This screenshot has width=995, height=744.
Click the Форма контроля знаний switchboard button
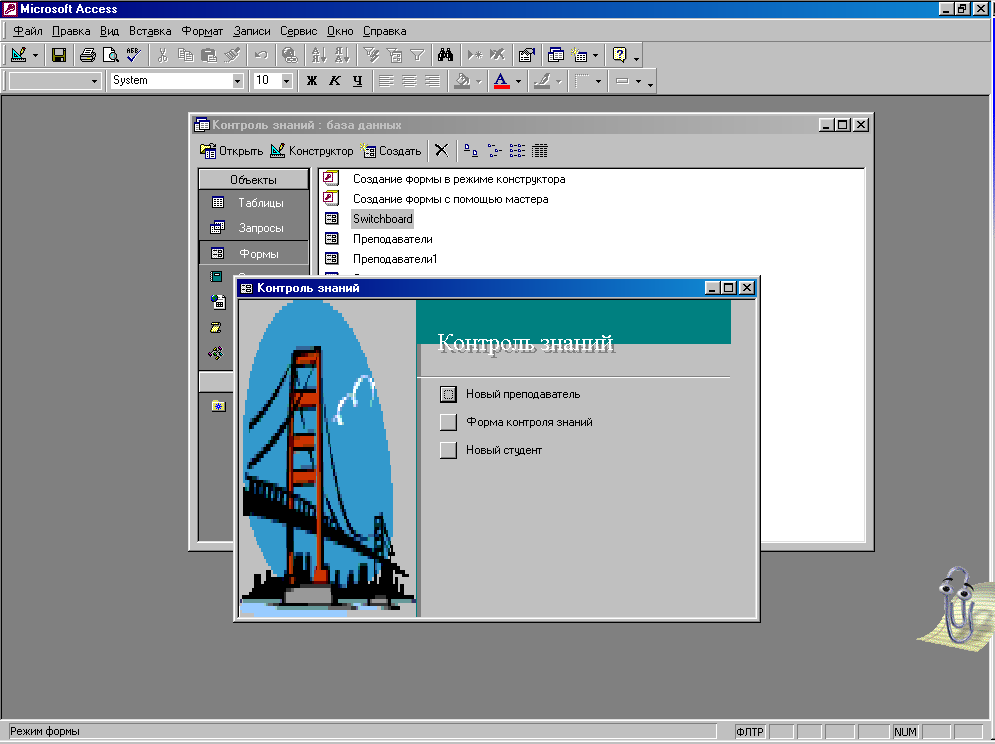(448, 422)
